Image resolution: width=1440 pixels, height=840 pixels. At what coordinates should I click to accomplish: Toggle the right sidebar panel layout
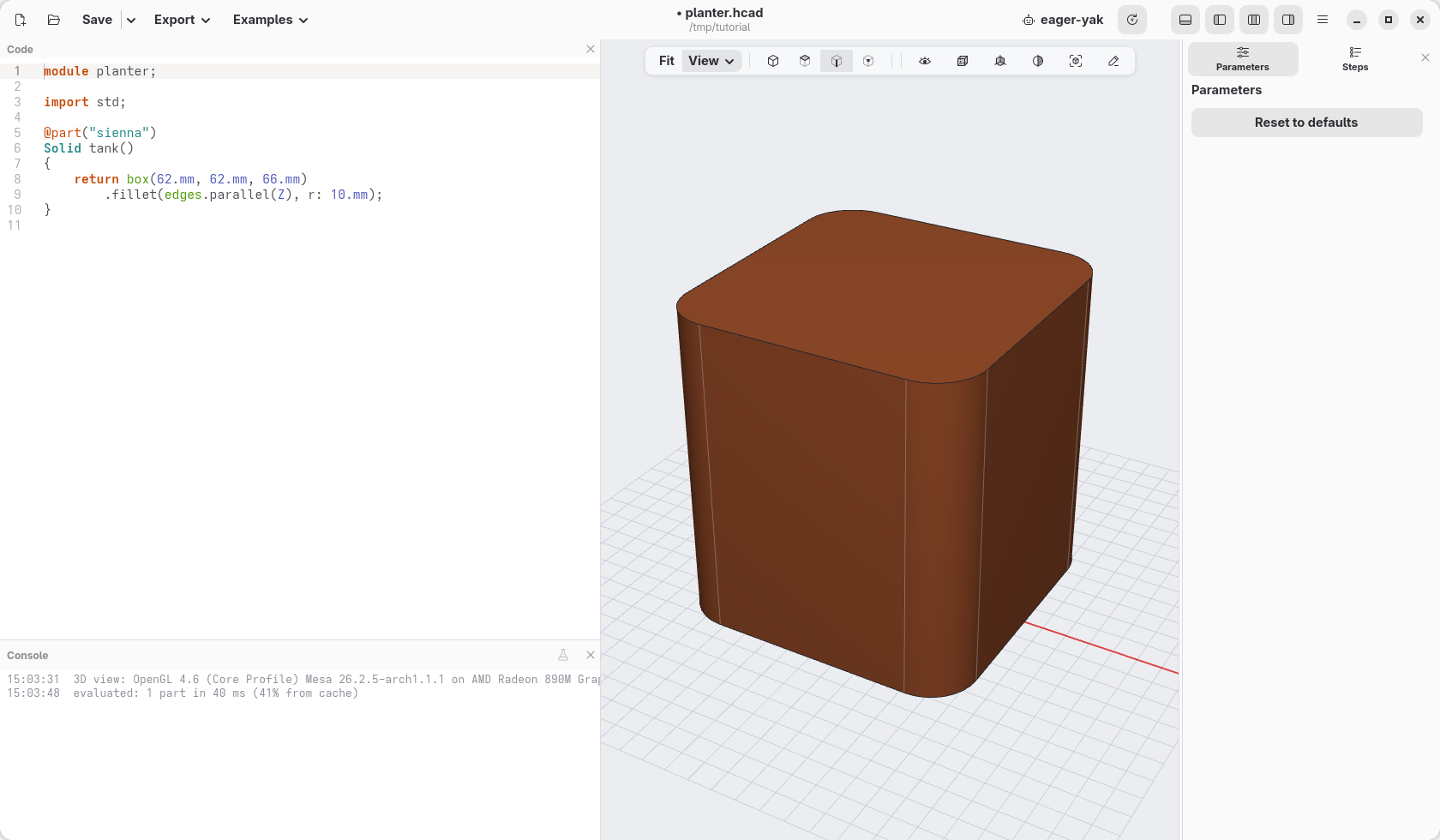[x=1288, y=20]
